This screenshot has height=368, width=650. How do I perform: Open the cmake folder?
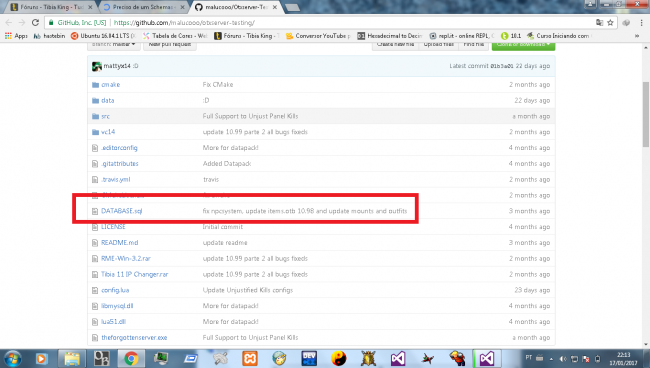click(x=110, y=85)
